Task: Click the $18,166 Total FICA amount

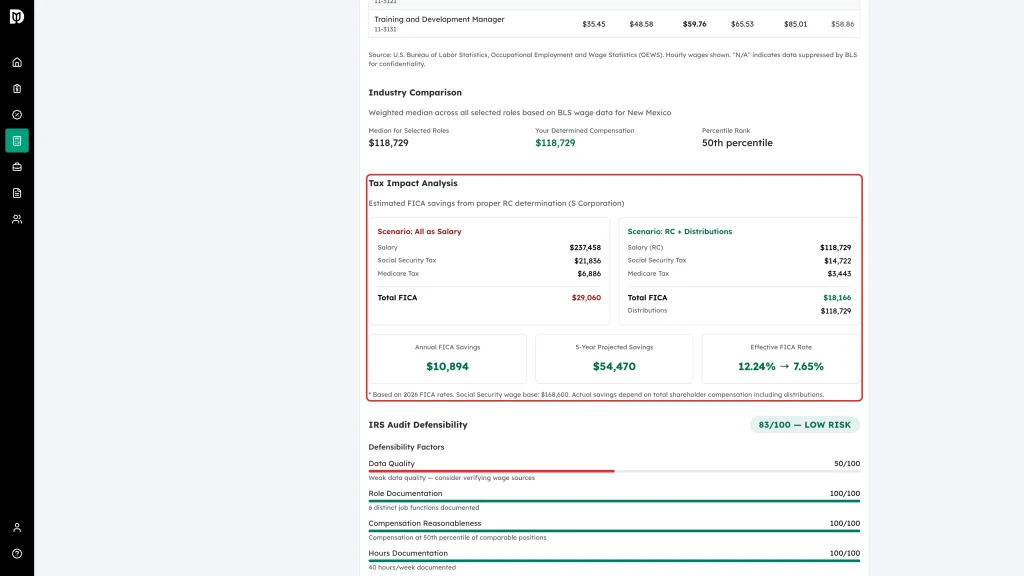Action: coord(837,298)
